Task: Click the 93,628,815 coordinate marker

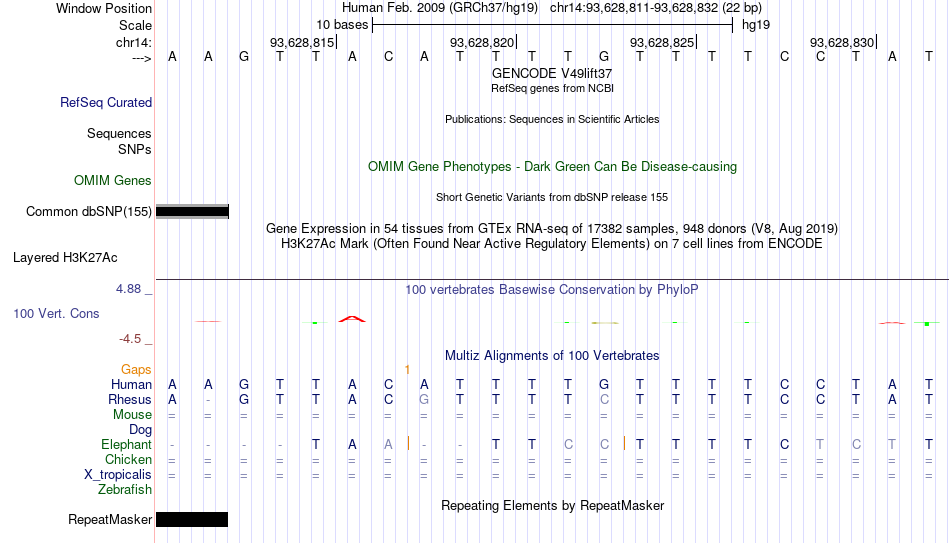Action: [x=302, y=42]
